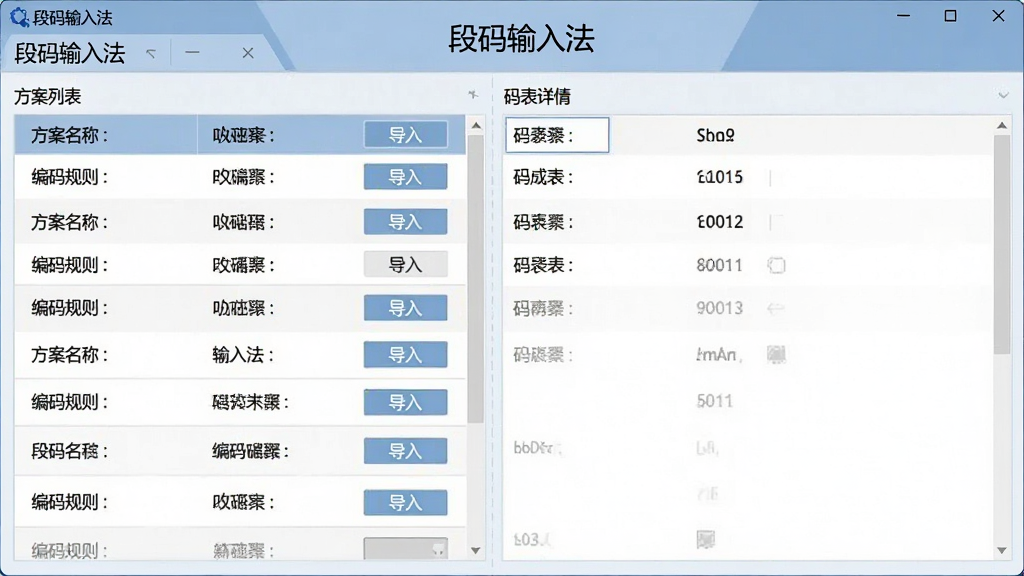
Task: Click the square icon beside value 80011
Action: (776, 265)
